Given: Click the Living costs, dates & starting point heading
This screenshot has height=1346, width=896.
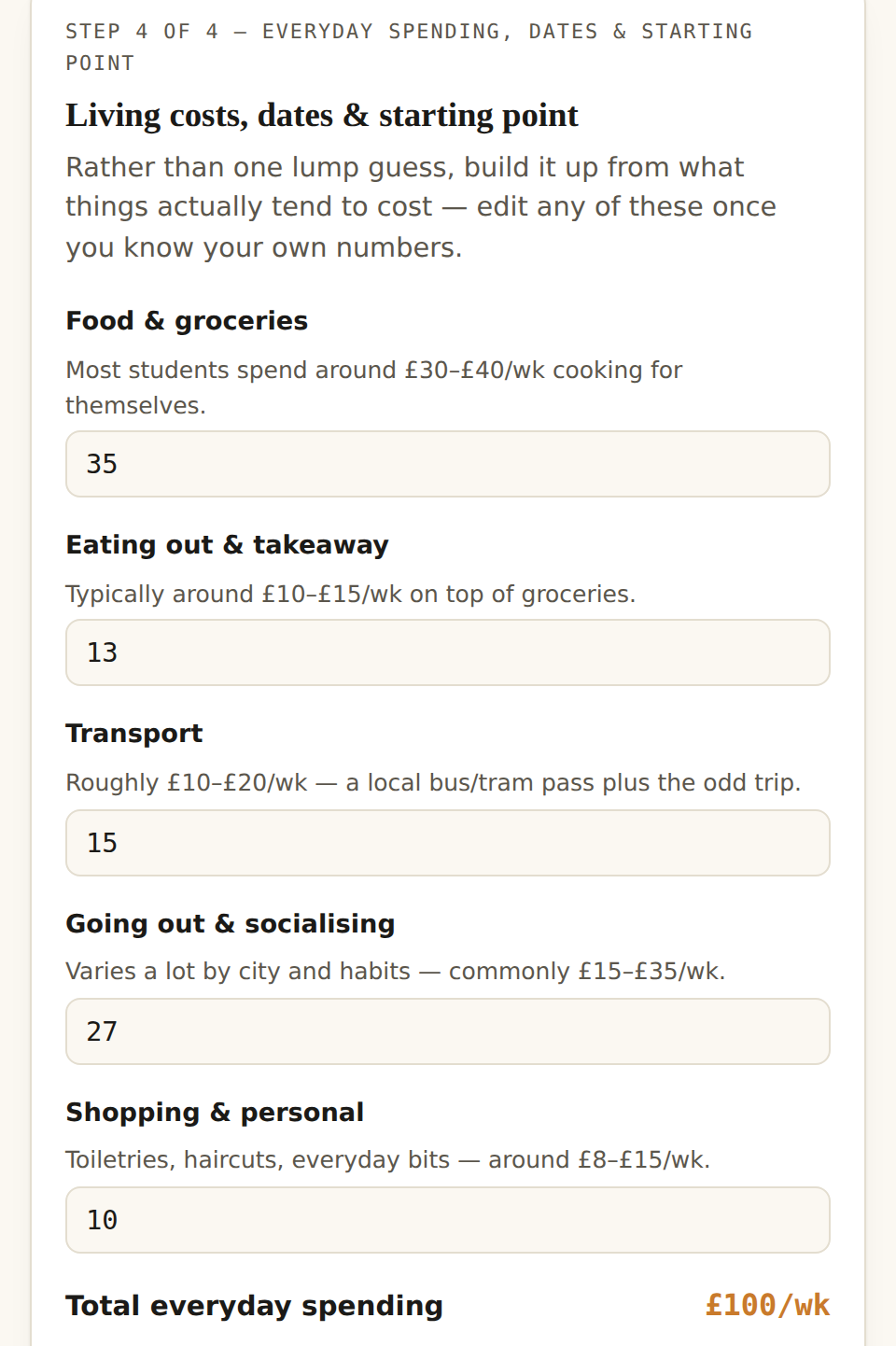Looking at the screenshot, I should 322,116.
